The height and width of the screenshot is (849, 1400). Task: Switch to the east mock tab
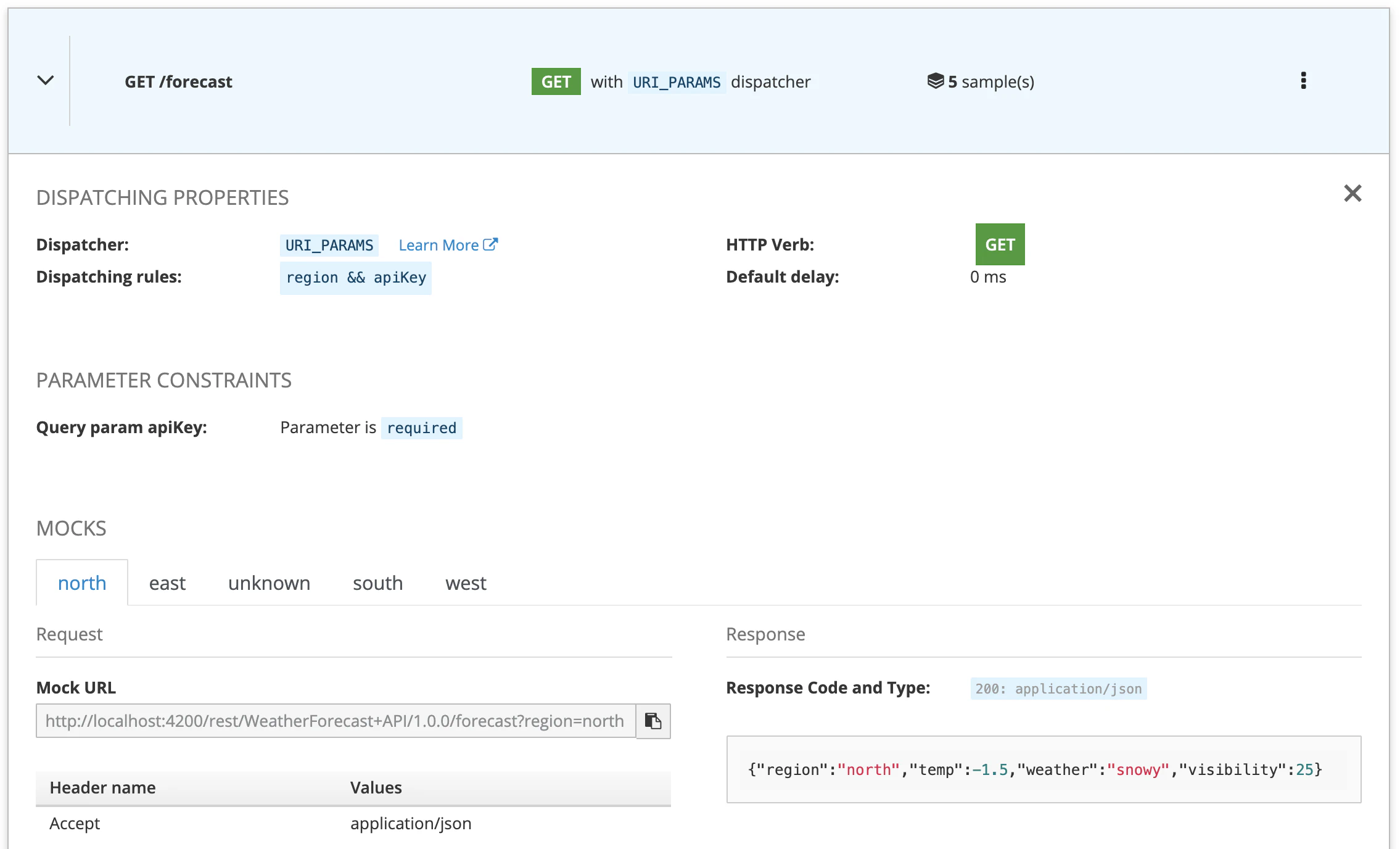coord(167,583)
